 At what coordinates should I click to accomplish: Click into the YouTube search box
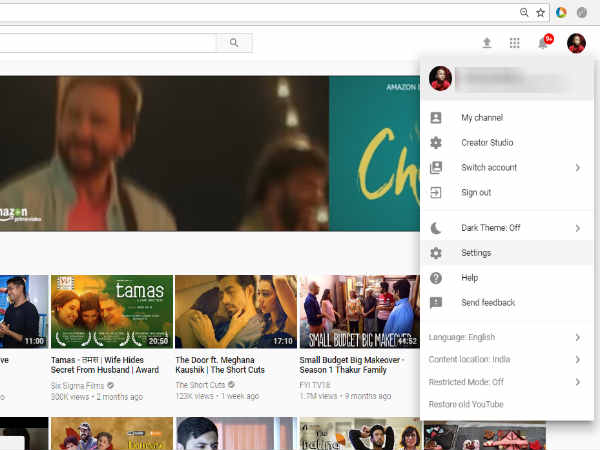(108, 43)
